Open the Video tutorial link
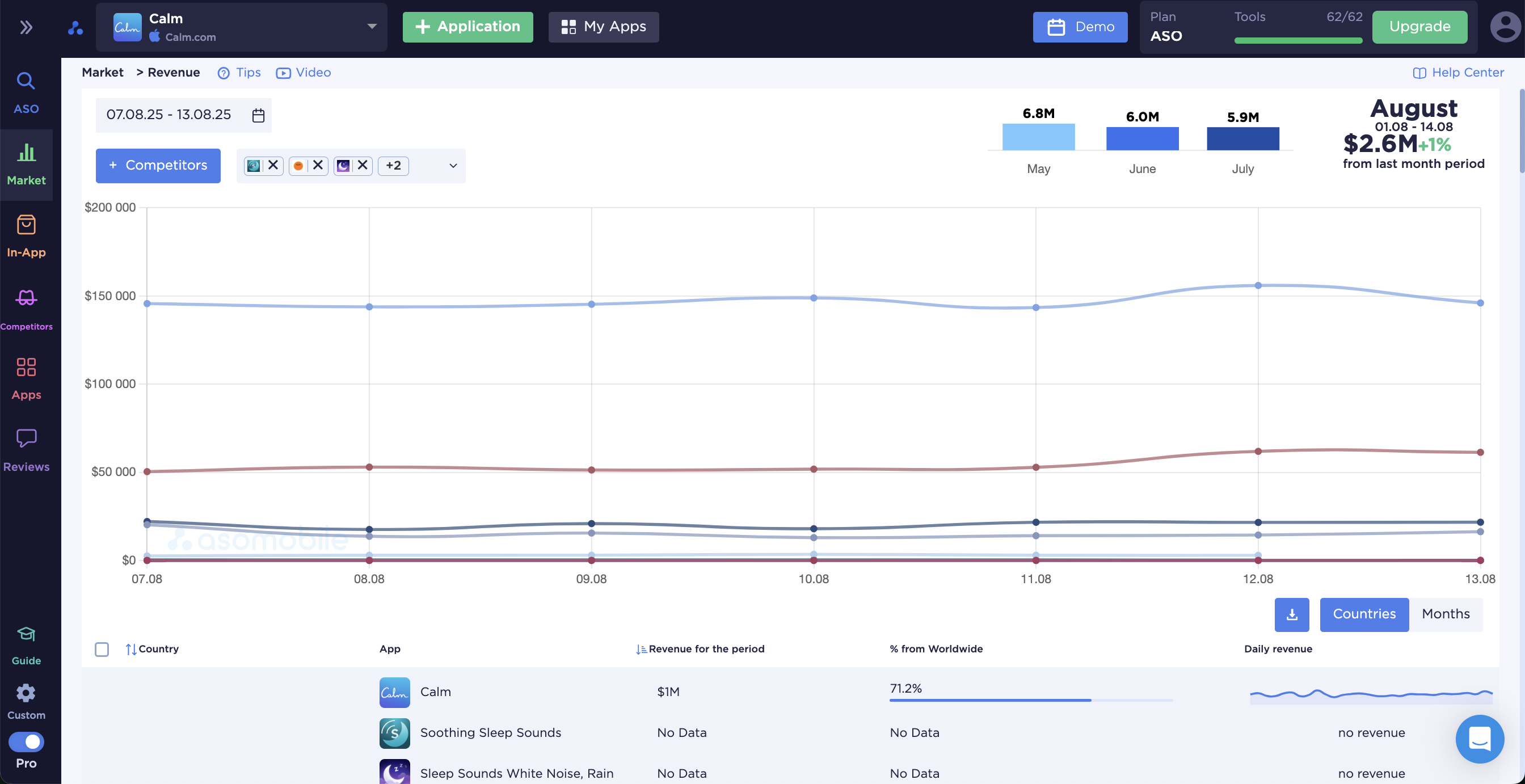The image size is (1525, 784). tap(303, 72)
